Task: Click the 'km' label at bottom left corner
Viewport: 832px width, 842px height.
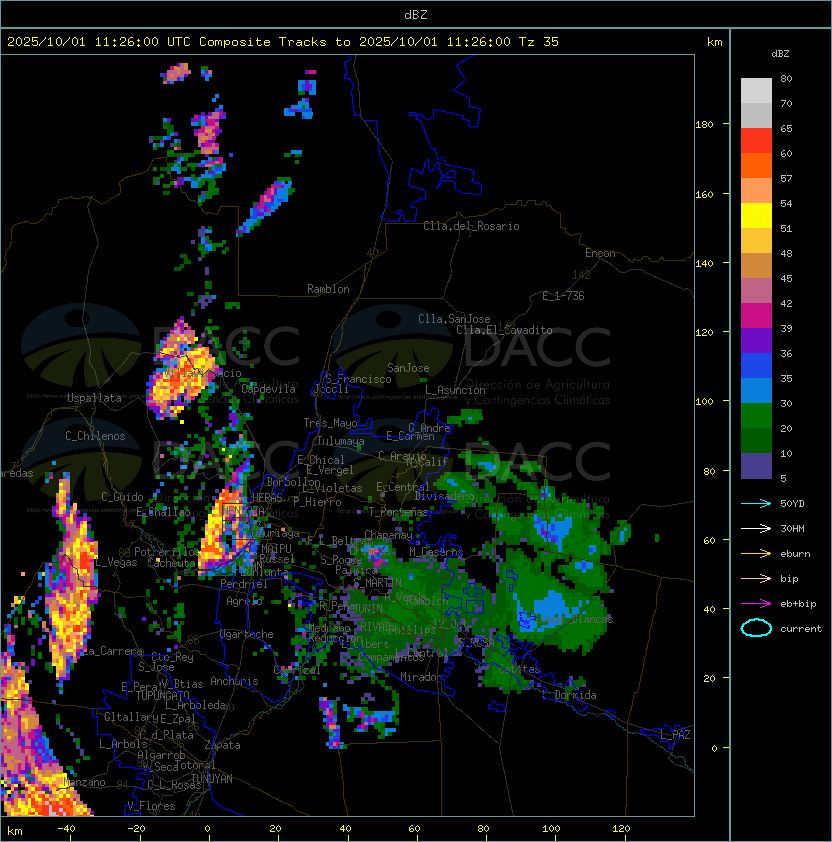Action: pos(15,831)
